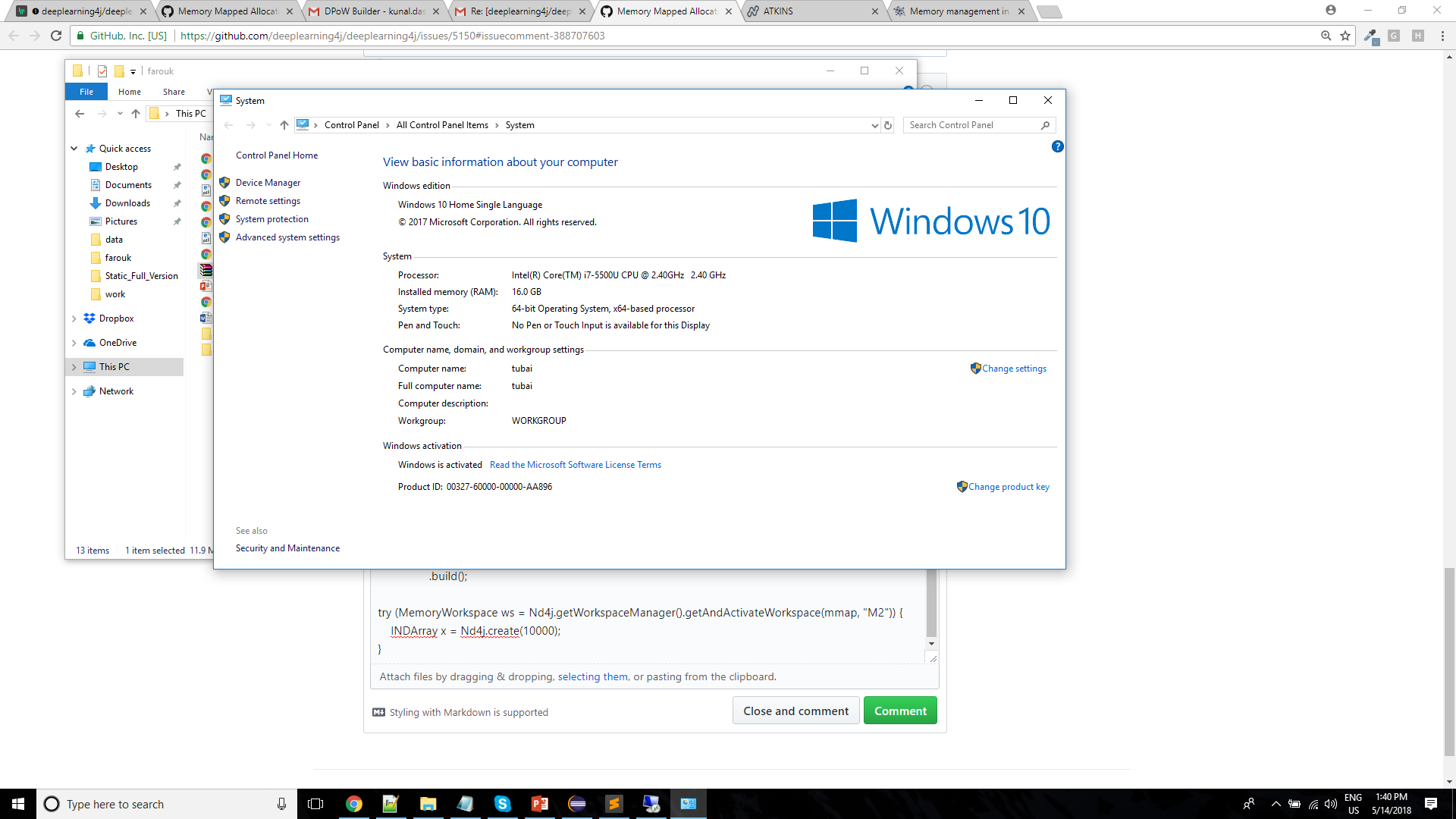Open Sublime Text from the taskbar
Screen dimensions: 1456x819
[x=613, y=803]
